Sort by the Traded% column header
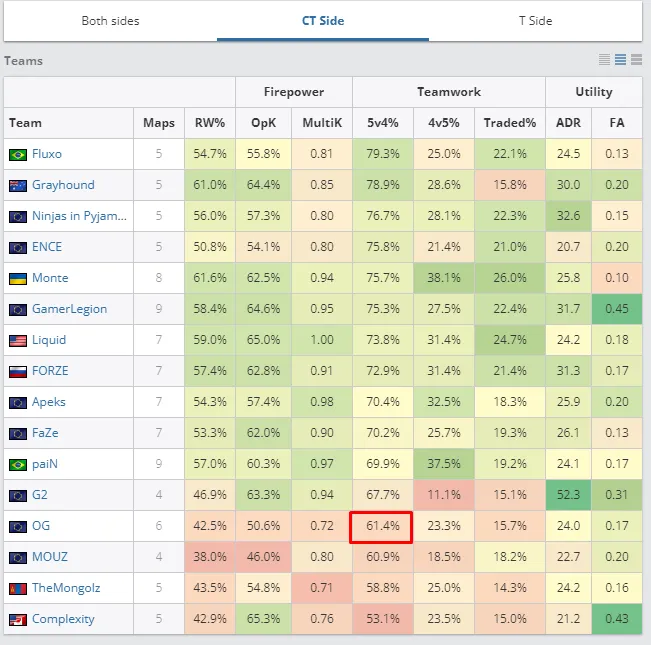This screenshot has height=645, width=651. pos(510,123)
